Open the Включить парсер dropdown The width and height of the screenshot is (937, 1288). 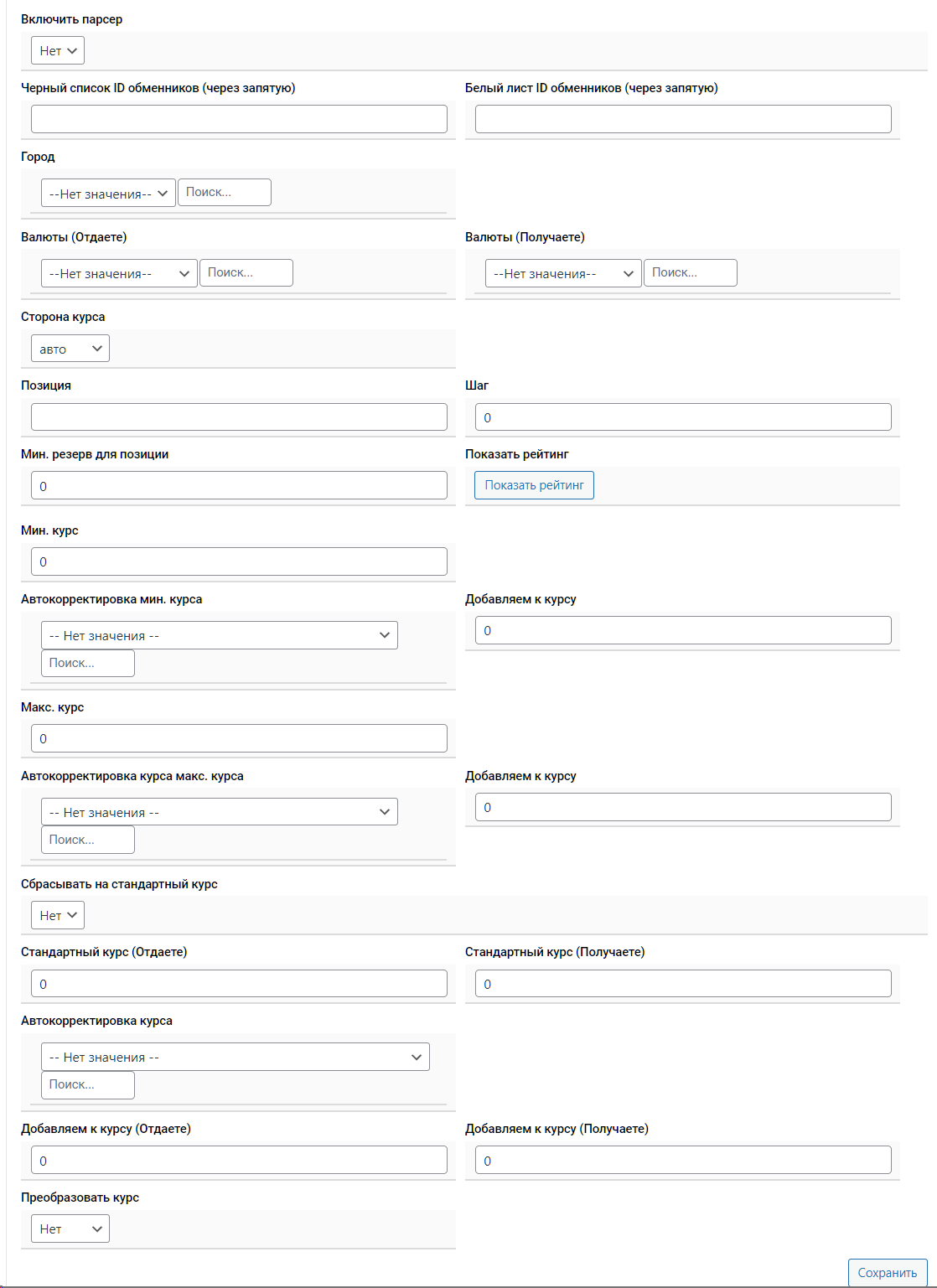pos(58,50)
